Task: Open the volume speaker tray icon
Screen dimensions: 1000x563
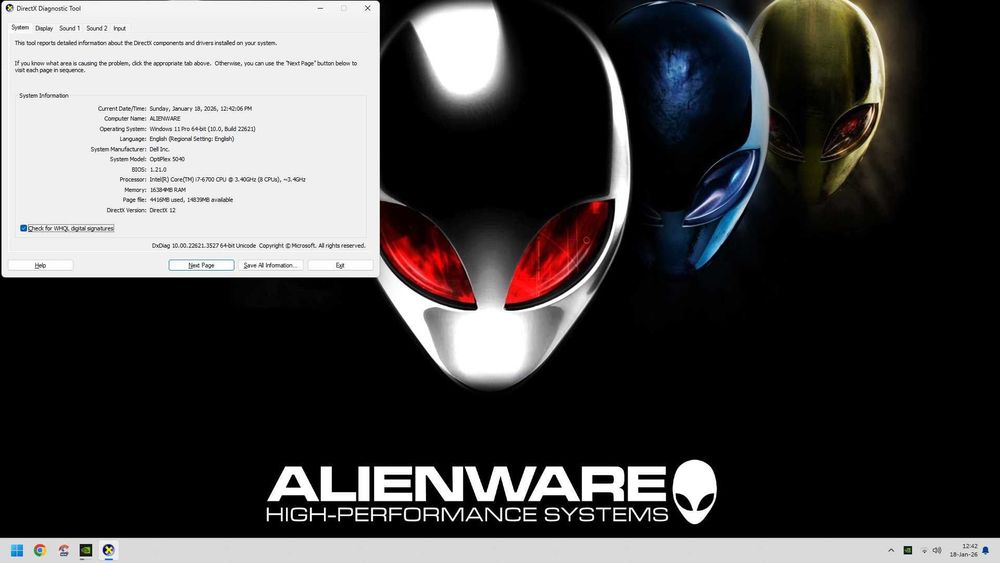Action: (937, 550)
